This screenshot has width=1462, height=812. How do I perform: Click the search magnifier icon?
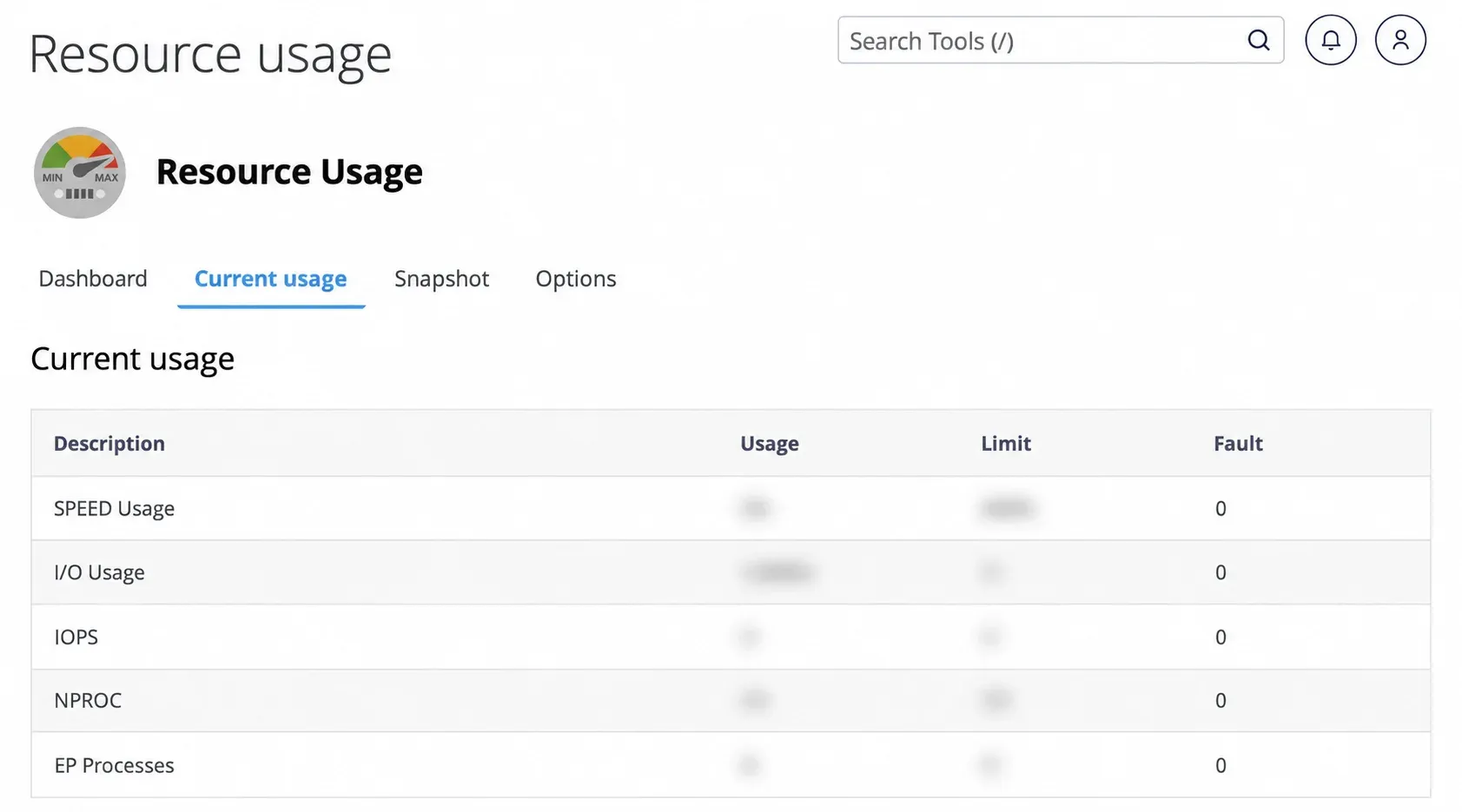1258,40
